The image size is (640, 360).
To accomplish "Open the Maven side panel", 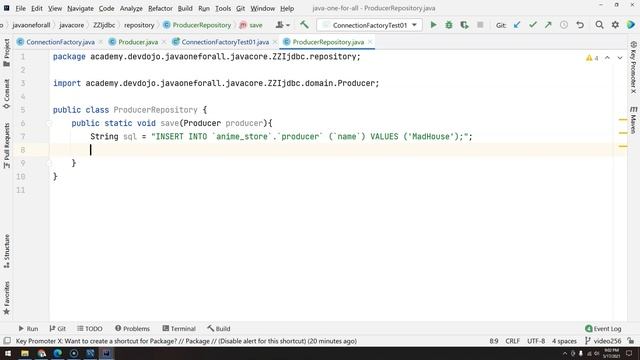I will pyautogui.click(x=633, y=120).
